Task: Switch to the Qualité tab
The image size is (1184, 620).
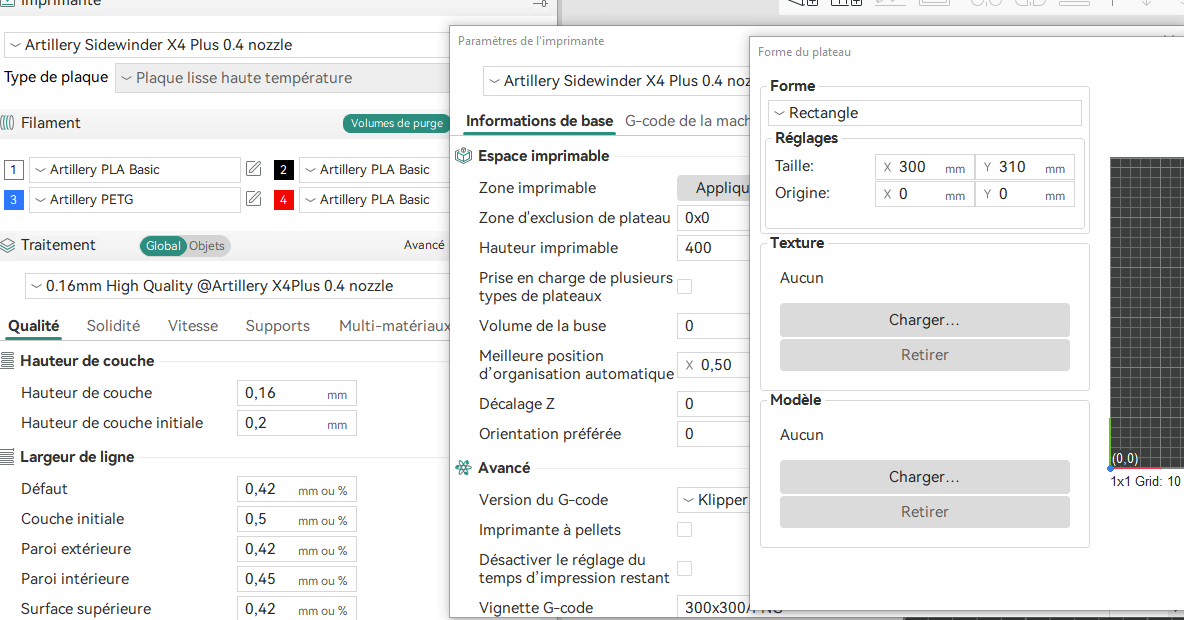Action: coord(34,325)
